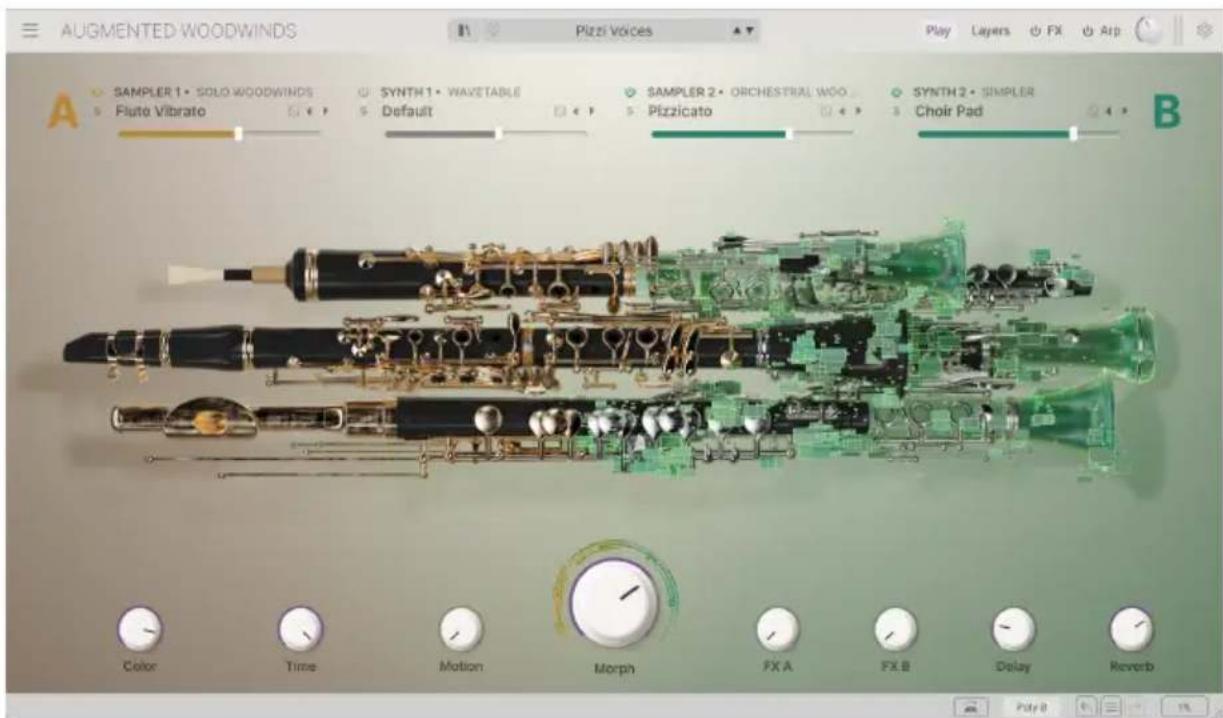Image resolution: width=1223 pixels, height=718 pixels.
Task: Toggle Sampler 2 power button
Action: coord(631,92)
